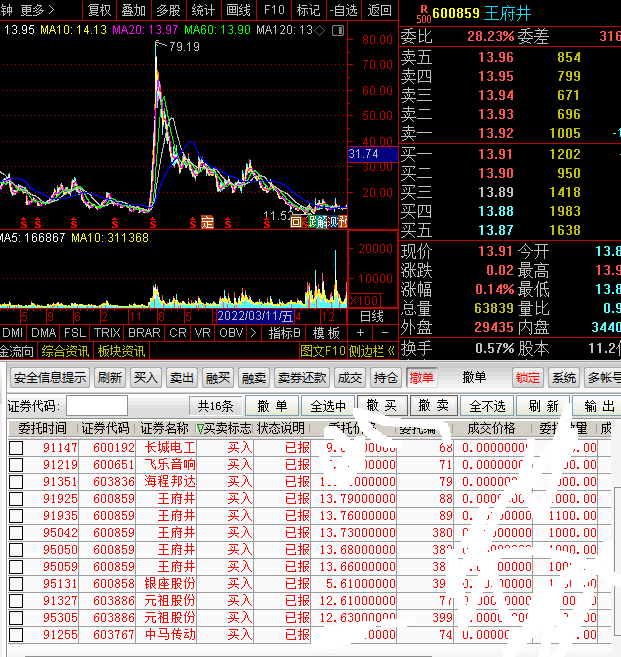This screenshot has width=621, height=657.
Task: Open the 模板 template menu
Action: pos(326,333)
